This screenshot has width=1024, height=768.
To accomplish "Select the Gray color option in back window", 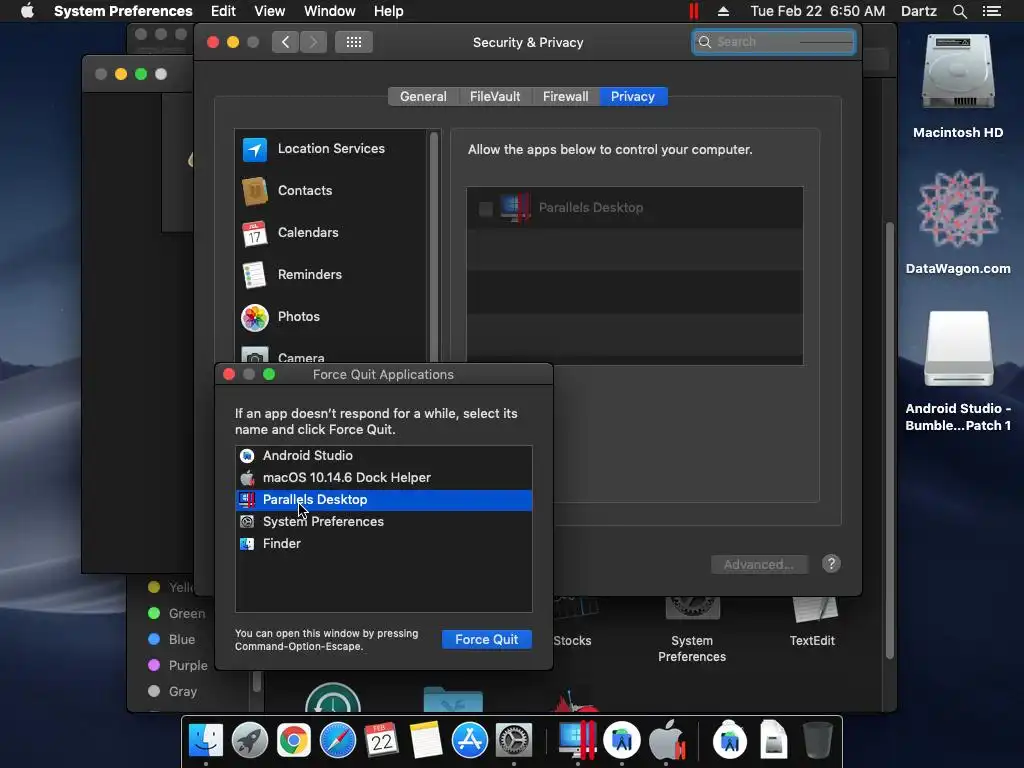I will point(172,691).
